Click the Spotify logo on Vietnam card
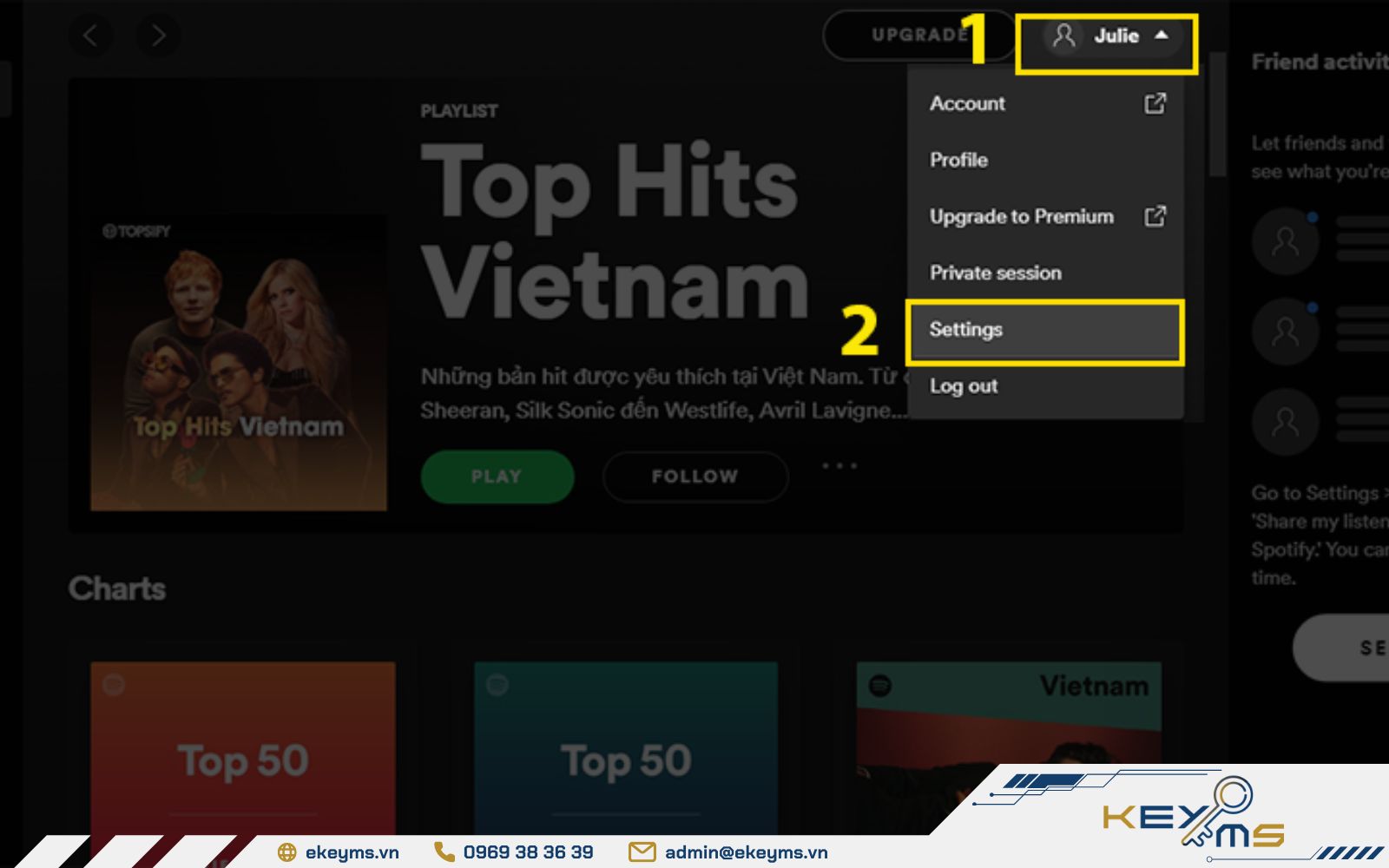1389x868 pixels. point(880,686)
